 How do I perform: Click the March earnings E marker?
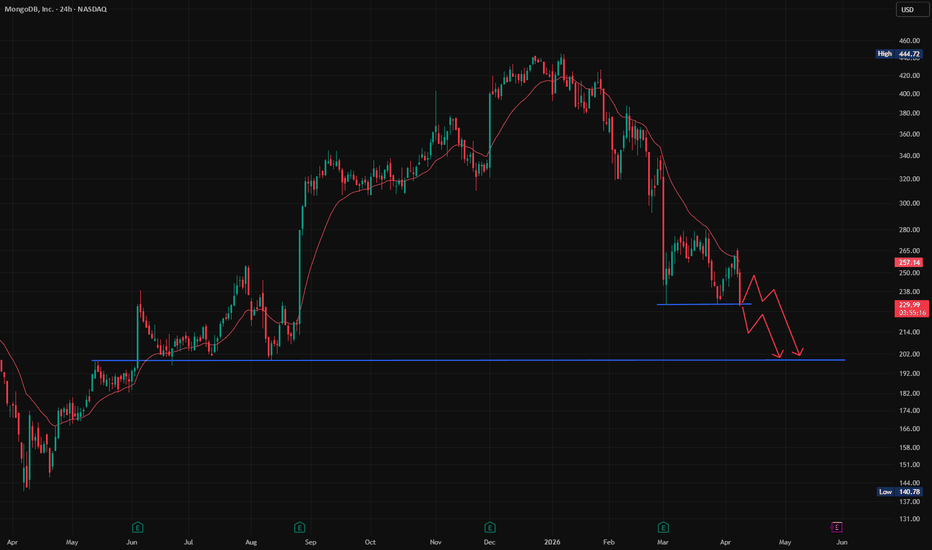pyautogui.click(x=663, y=527)
